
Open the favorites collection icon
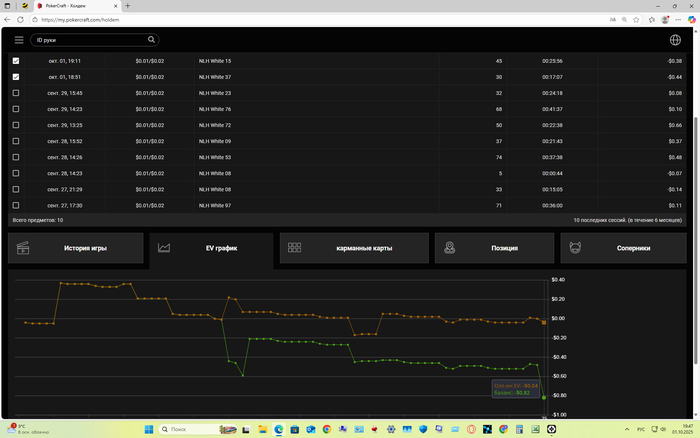point(652,20)
